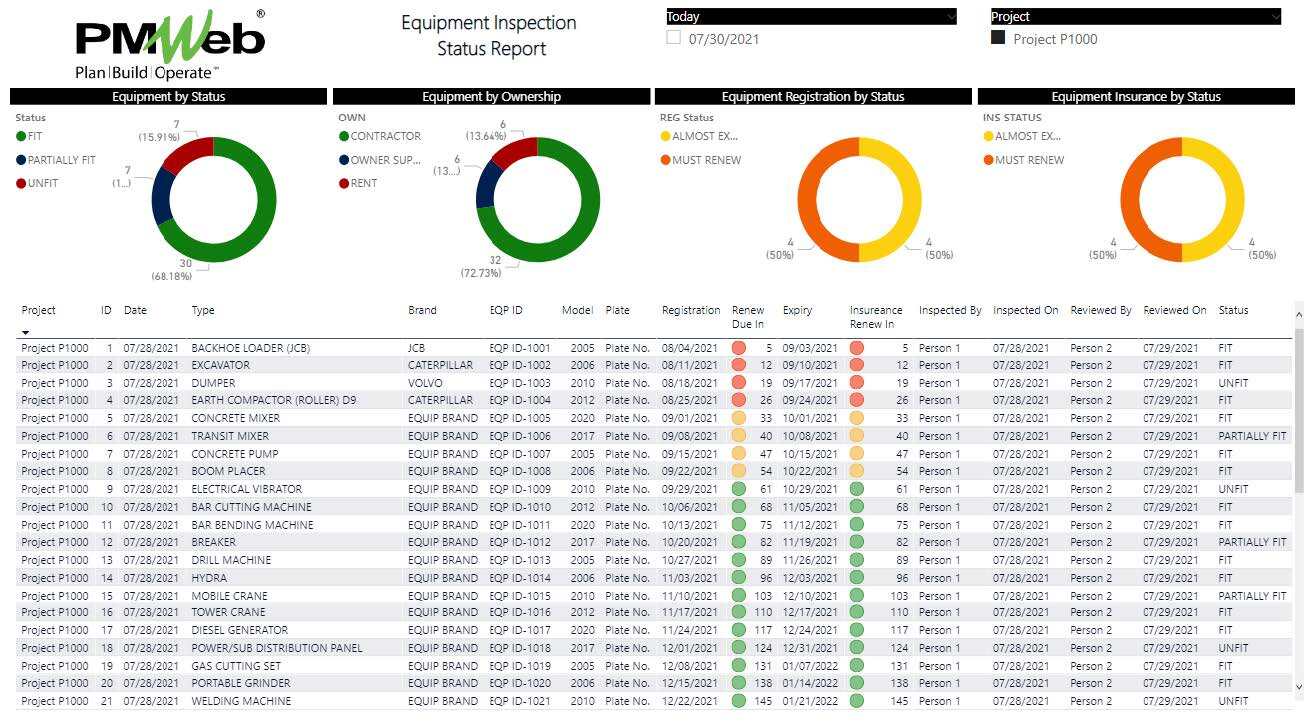The height and width of the screenshot is (723, 1313).
Task: Click red Renew Due In indicator for Backhoe Loader
Action: pos(740,348)
